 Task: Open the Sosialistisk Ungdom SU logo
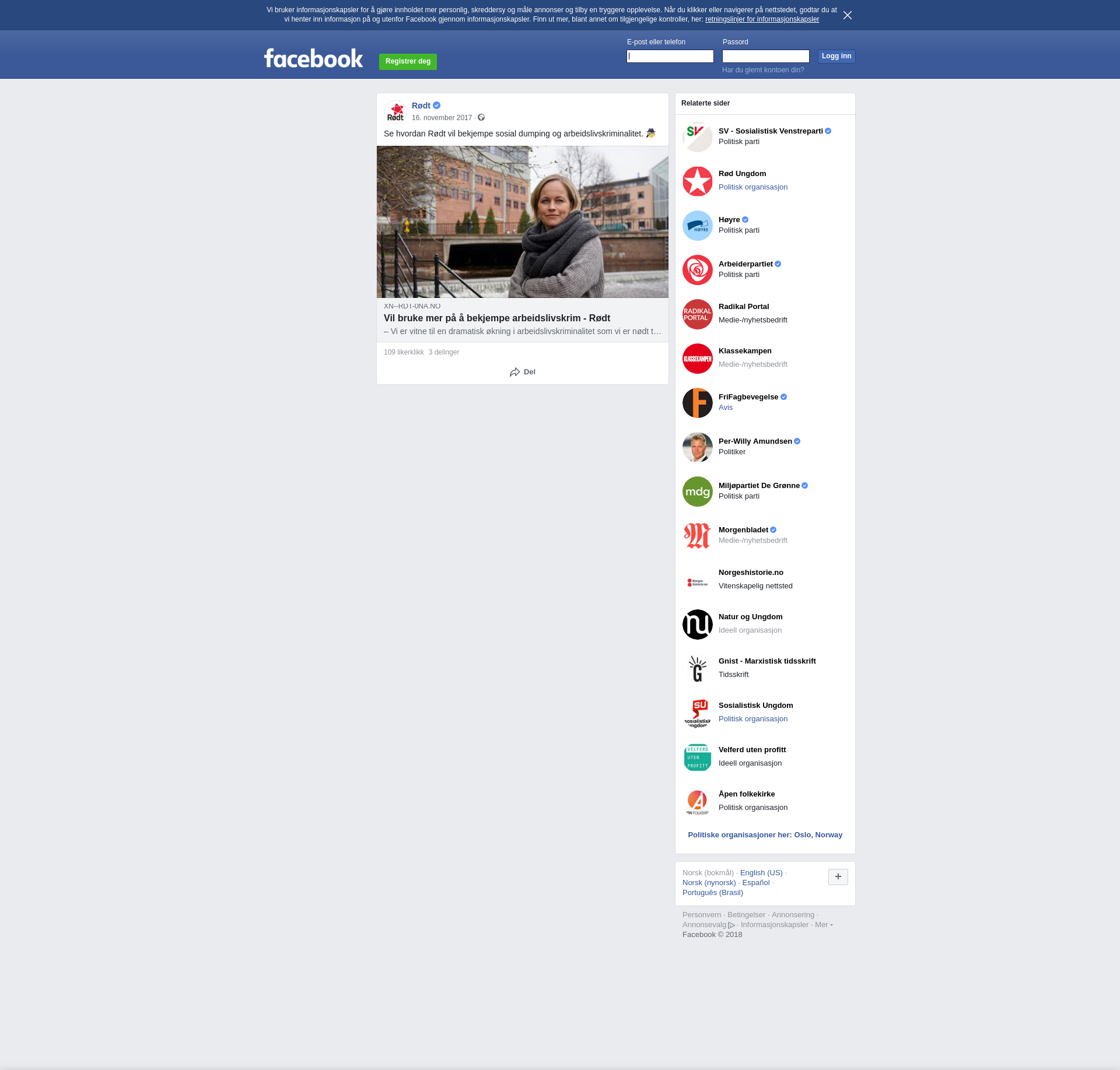(698, 713)
